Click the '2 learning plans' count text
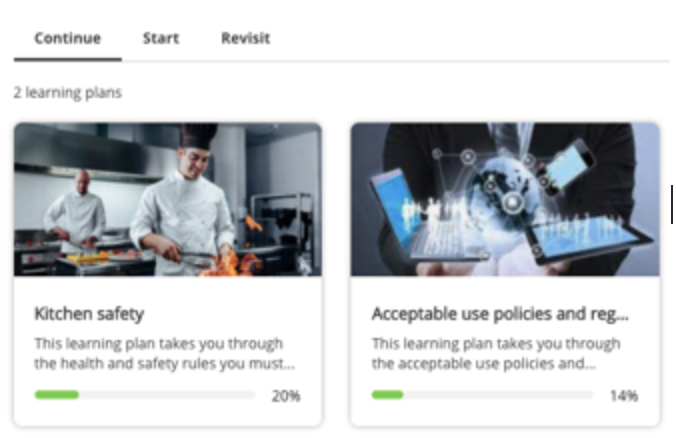The width and height of the screenshot is (676, 438). 67,93
